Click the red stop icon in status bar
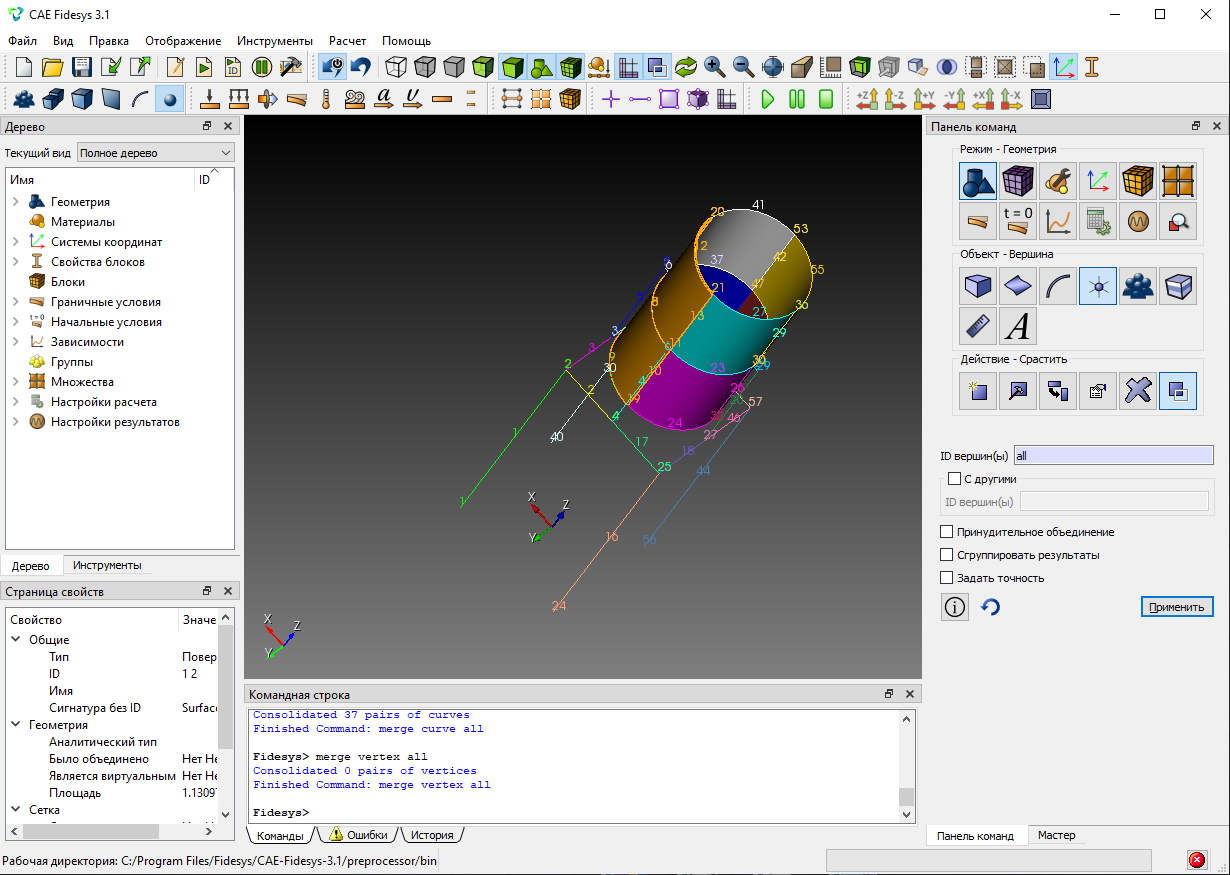Viewport: 1230px width, 875px height. pyautogui.click(x=1196, y=860)
